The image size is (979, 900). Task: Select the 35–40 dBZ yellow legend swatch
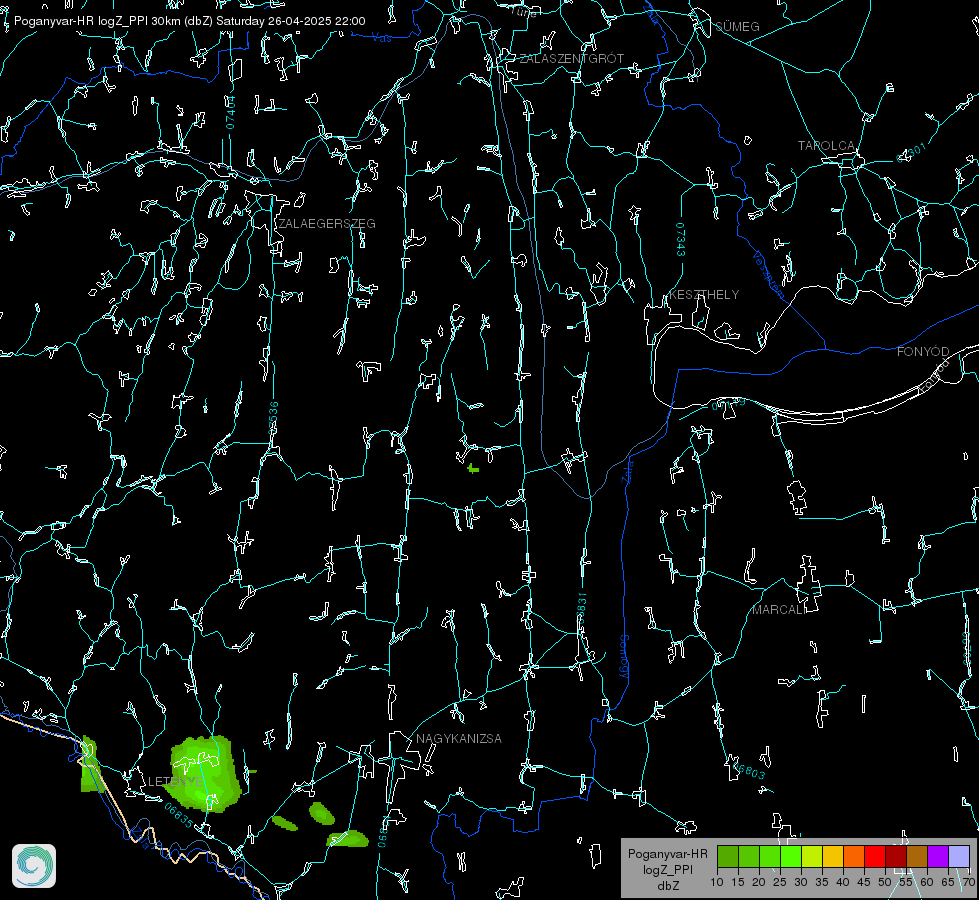point(833,856)
